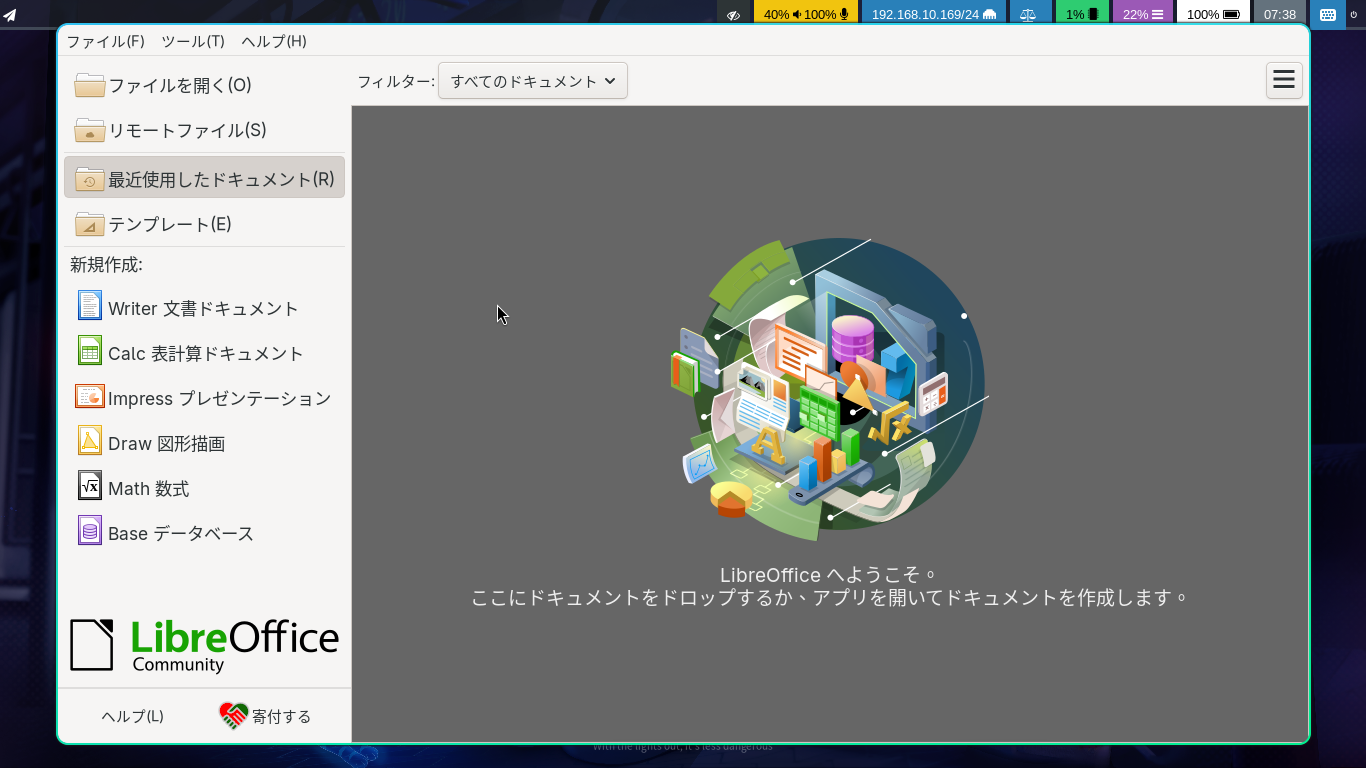This screenshot has width=1366, height=768.
Task: Open the ファイル(F) menu
Action: (105, 41)
